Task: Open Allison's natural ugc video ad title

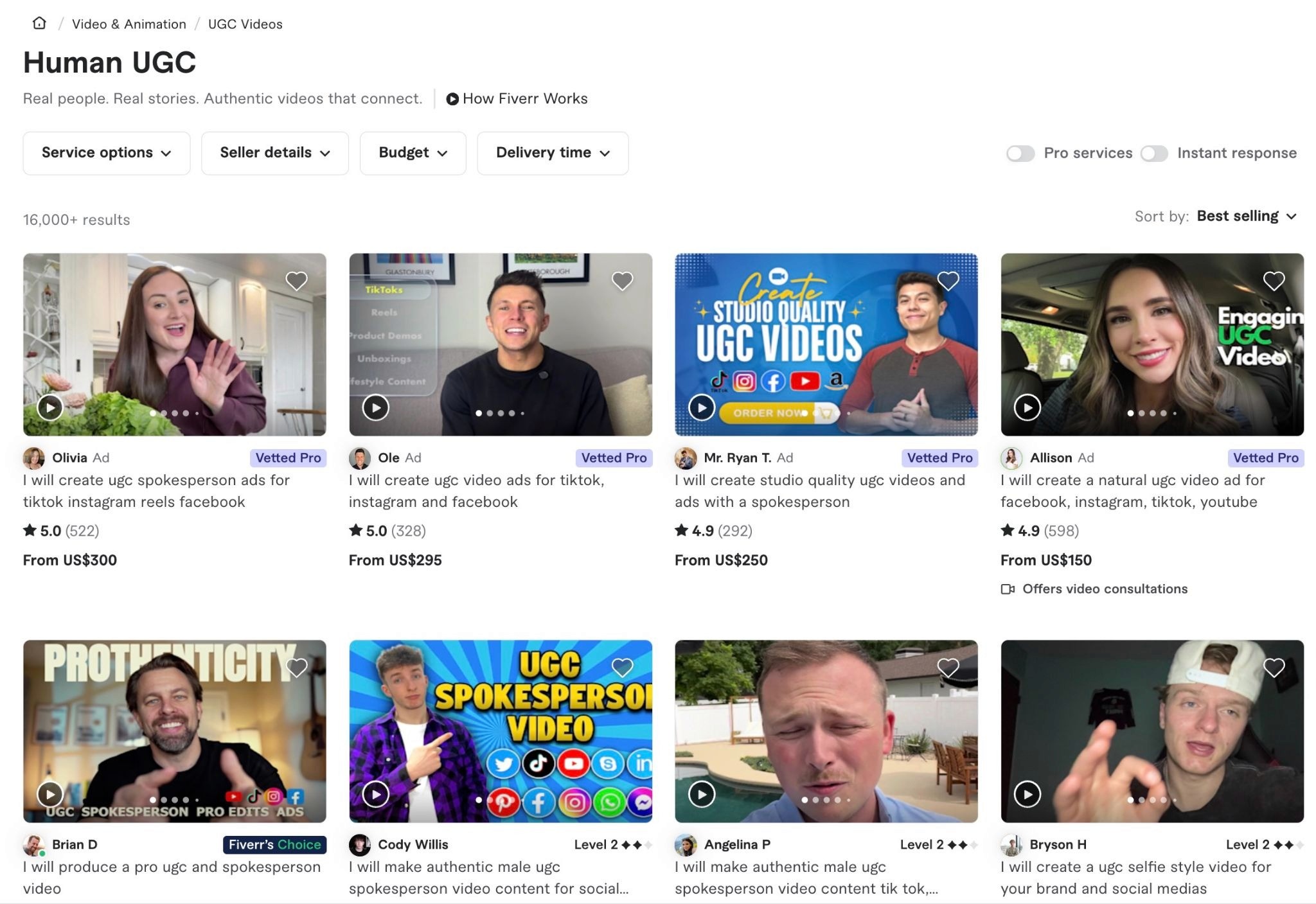Action: 1133,491
